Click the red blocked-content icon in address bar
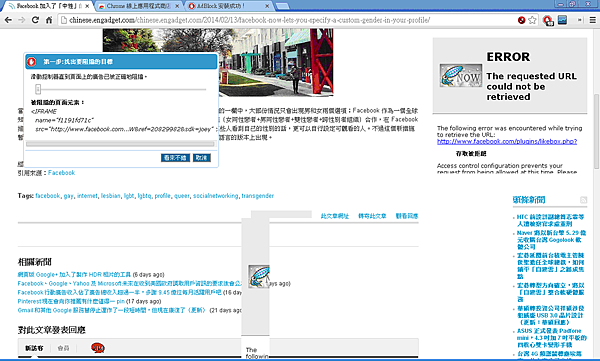 pyautogui.click(x=521, y=20)
